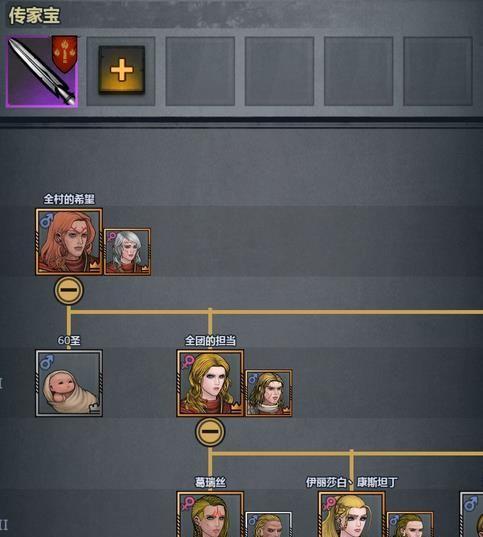The height and width of the screenshot is (537, 483).
Task: Click the last empty heirloom slot on the right
Action: coord(438,71)
